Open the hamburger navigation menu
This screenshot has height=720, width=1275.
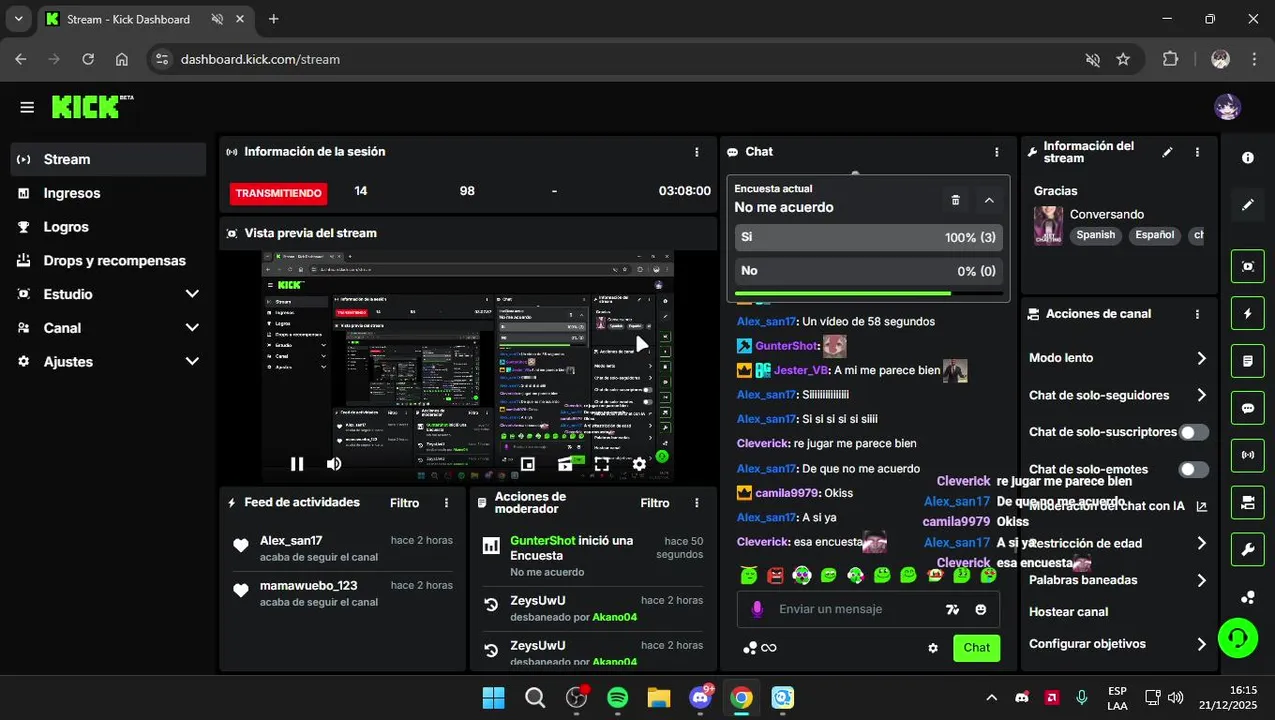point(27,107)
